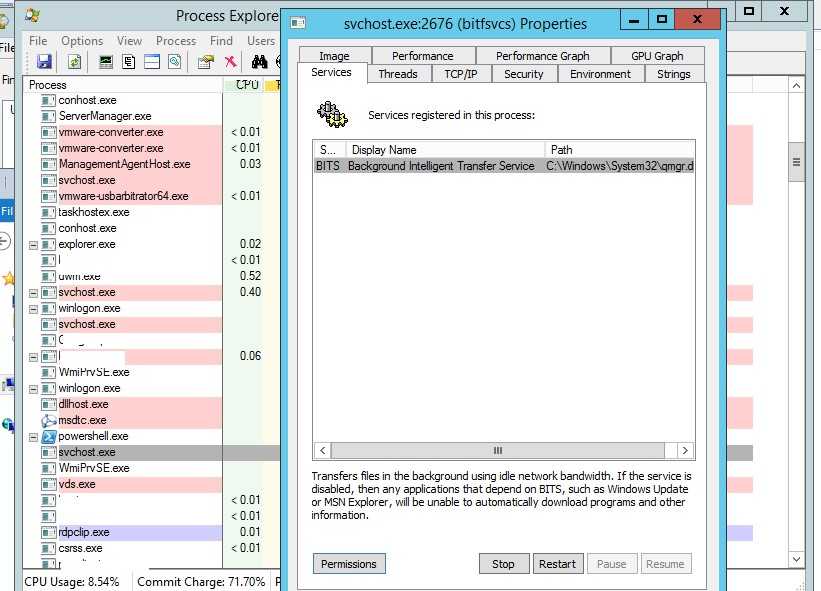The image size is (821, 591).
Task: Open the Options menu
Action: 82,41
